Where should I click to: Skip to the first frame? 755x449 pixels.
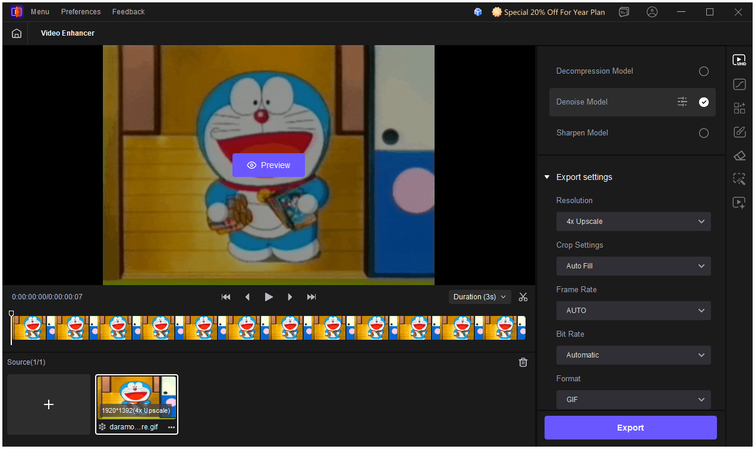point(226,297)
